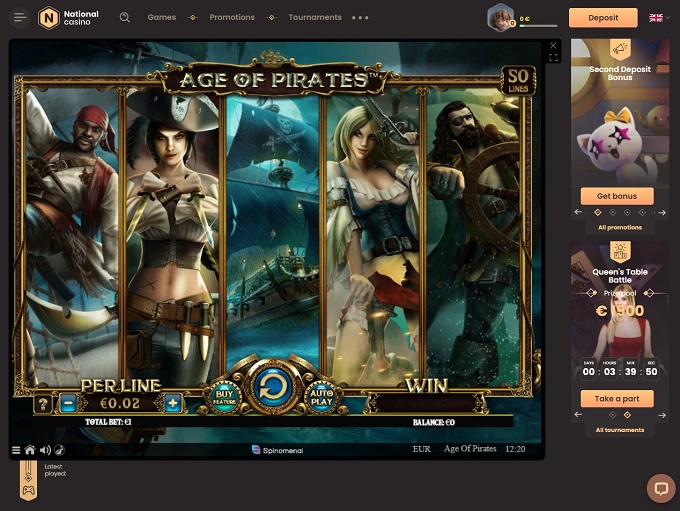The width and height of the screenshot is (680, 511).
Task: Open the user avatar profile
Action: (500, 17)
